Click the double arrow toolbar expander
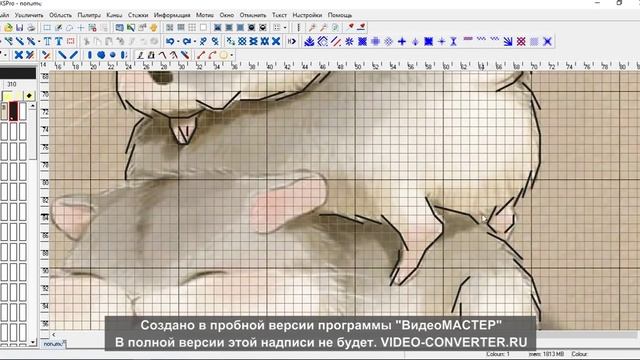The image size is (640, 360). (x=292, y=41)
